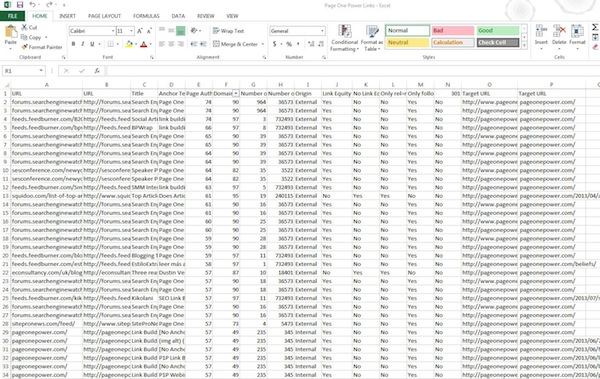600x379 pixels.
Task: Click the Increase Decimal icon
Action: click(x=311, y=44)
